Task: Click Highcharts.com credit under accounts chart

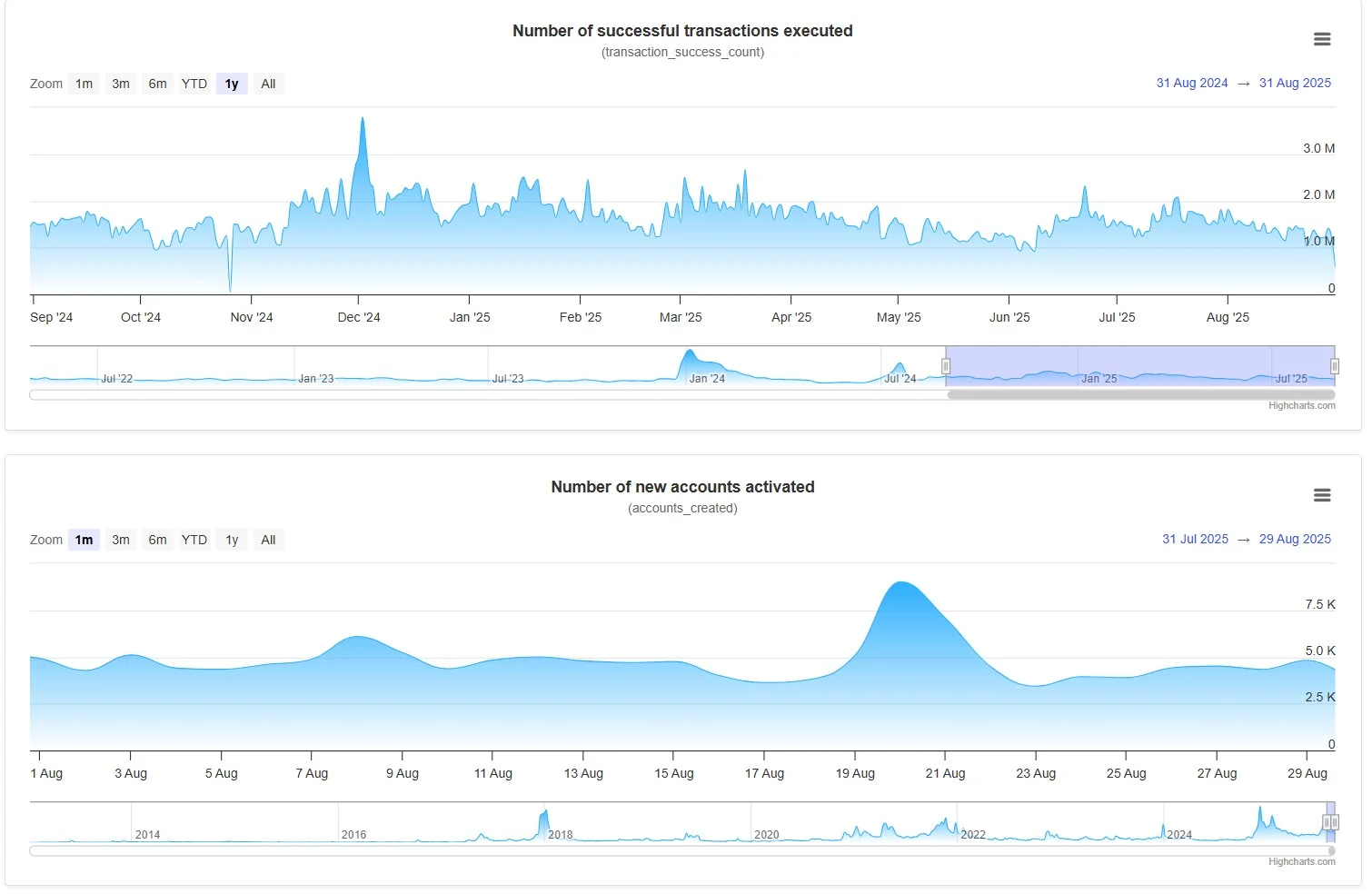Action: pos(1301,862)
